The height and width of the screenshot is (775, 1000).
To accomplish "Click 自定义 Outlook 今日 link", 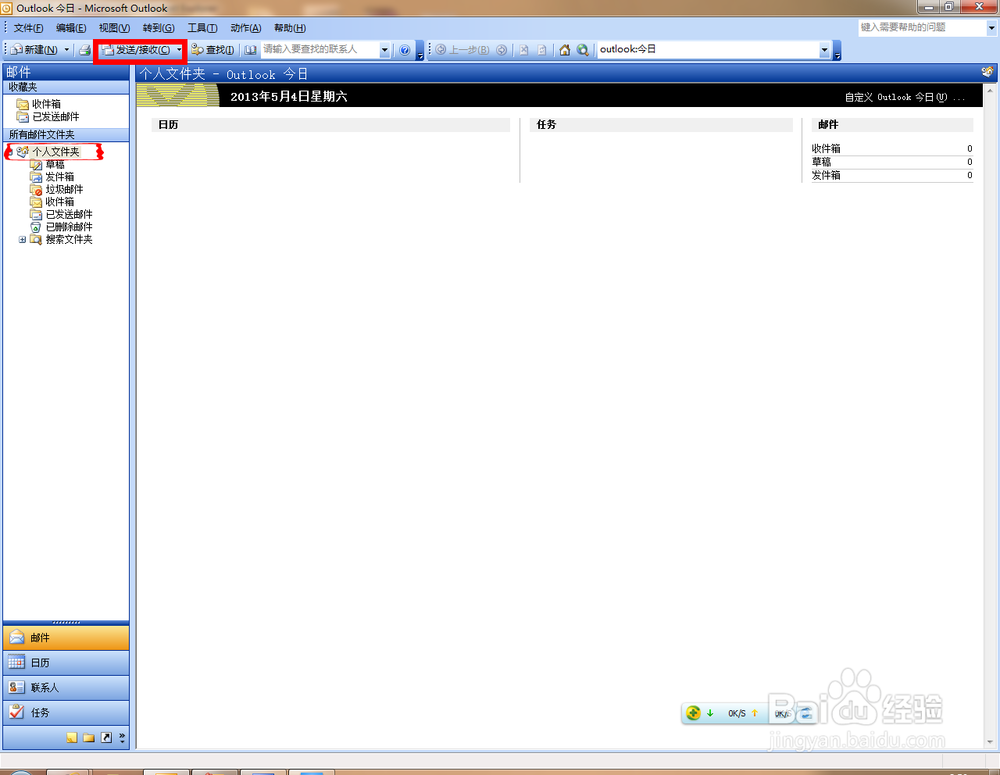I will click(x=904, y=97).
